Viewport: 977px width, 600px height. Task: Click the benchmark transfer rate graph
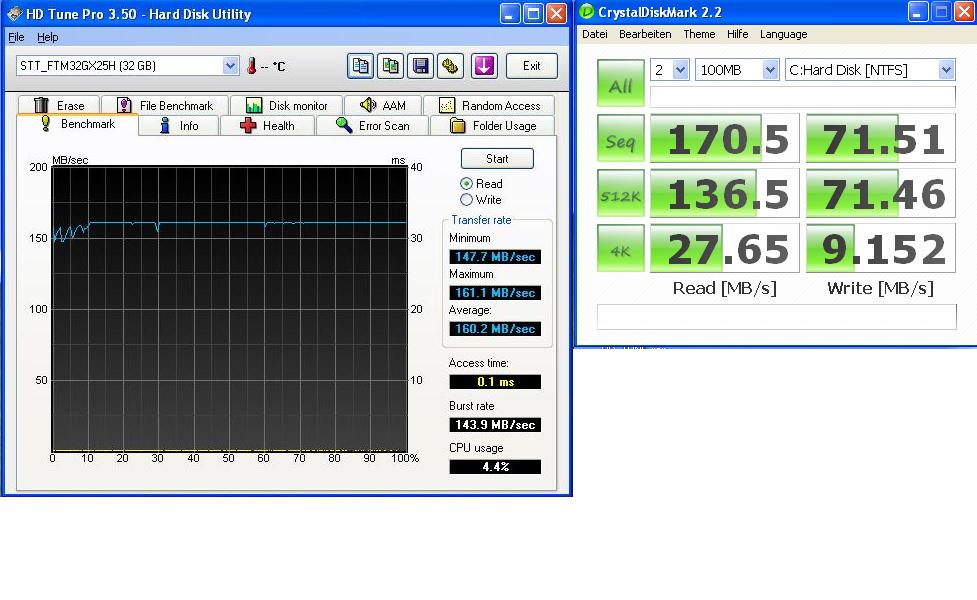(229, 309)
